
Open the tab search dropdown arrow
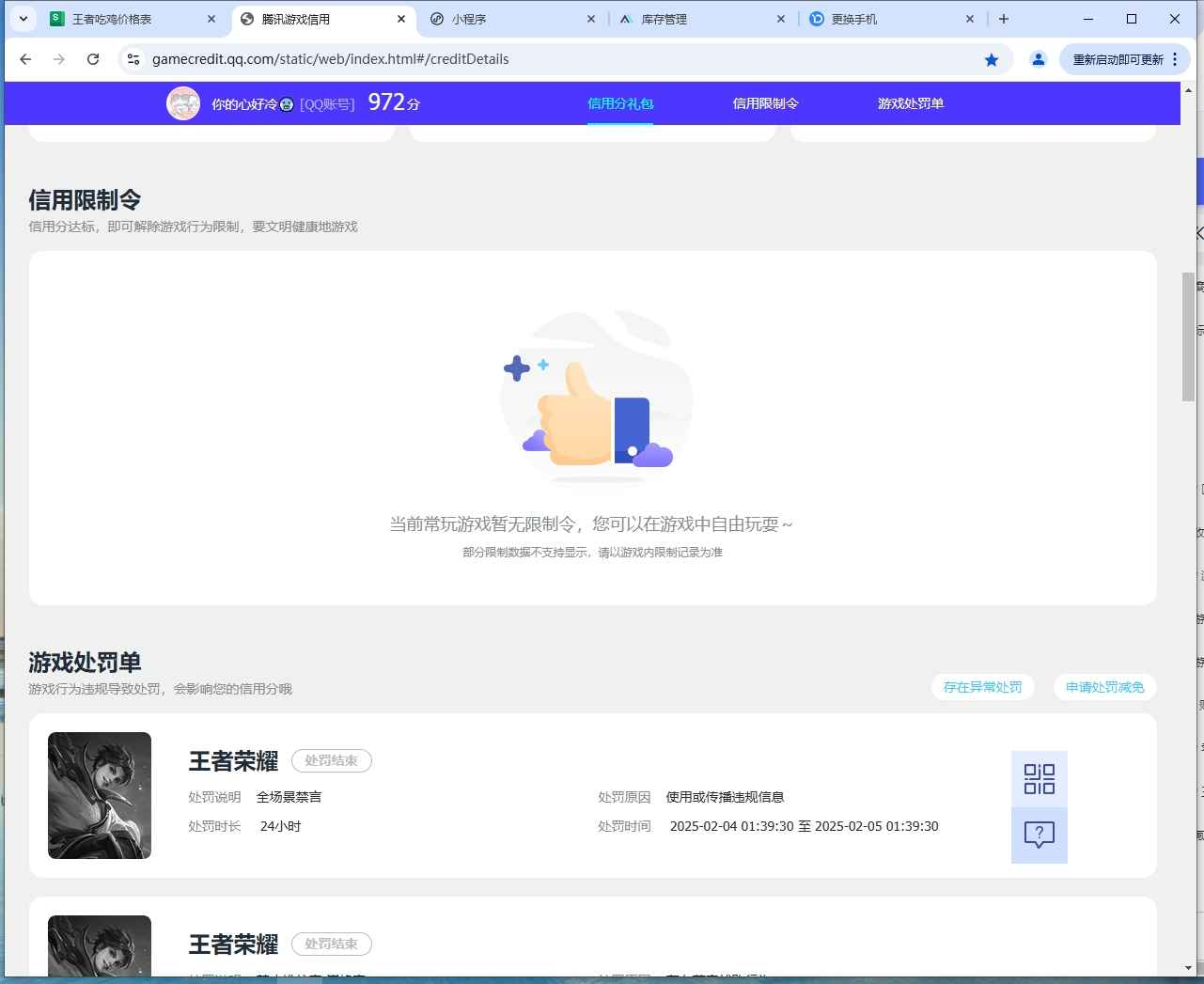pos(23,19)
